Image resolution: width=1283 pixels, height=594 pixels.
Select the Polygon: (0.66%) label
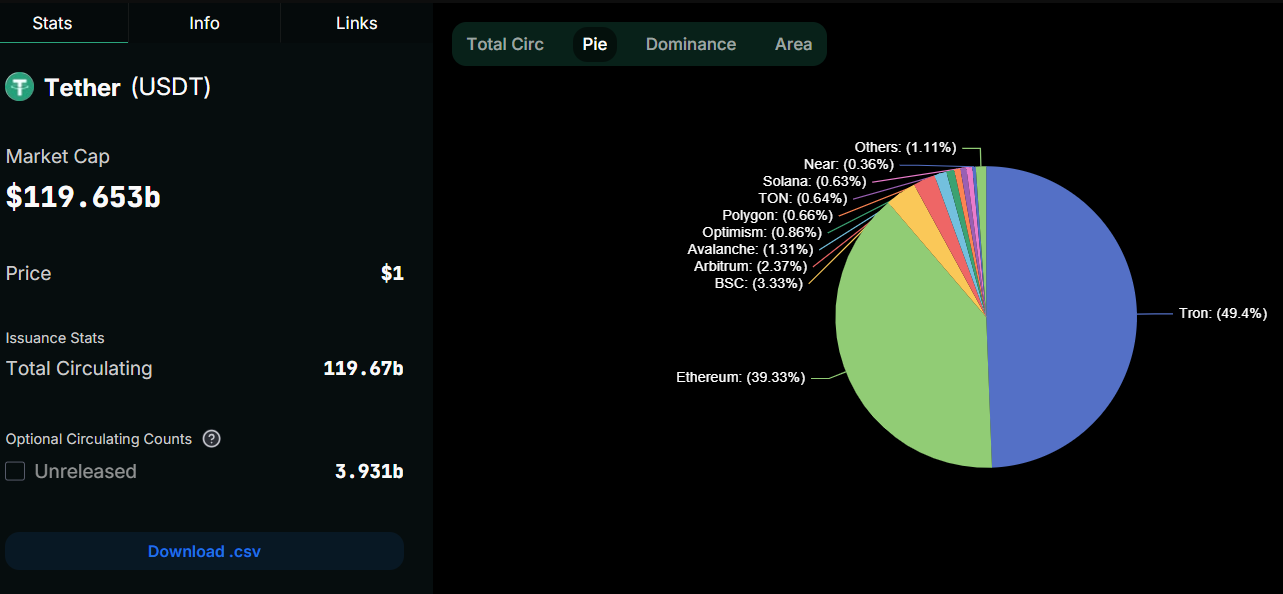click(777, 215)
